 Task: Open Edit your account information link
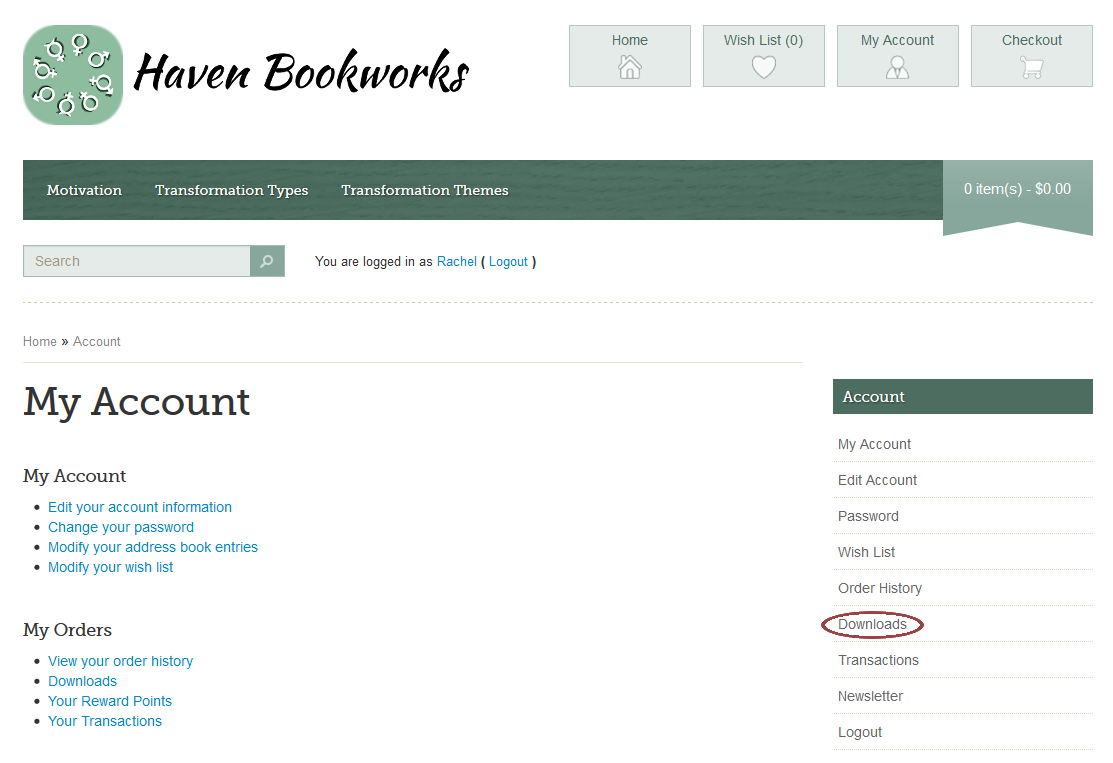click(140, 507)
